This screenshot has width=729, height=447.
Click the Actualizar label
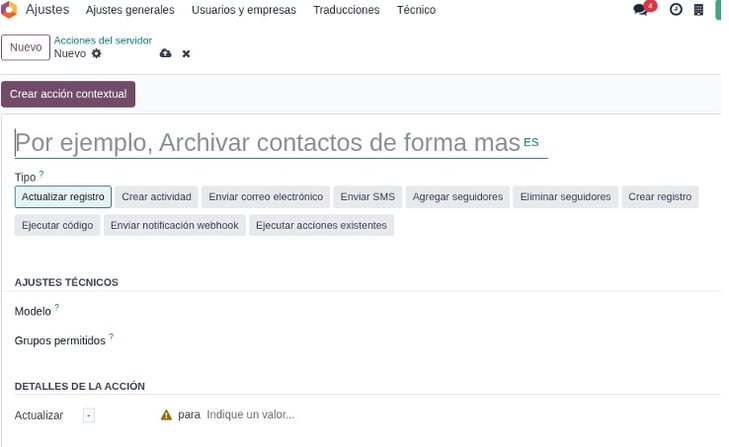pyautogui.click(x=39, y=415)
